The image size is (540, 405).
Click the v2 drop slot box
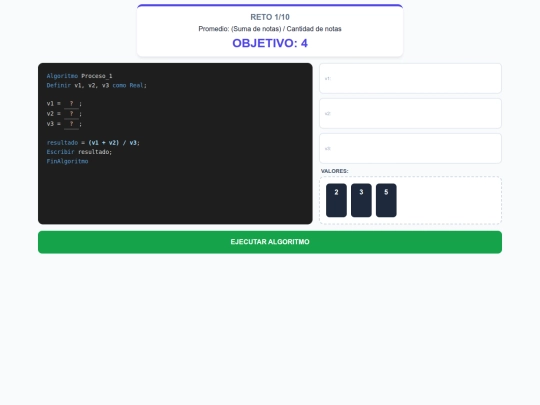pos(410,114)
